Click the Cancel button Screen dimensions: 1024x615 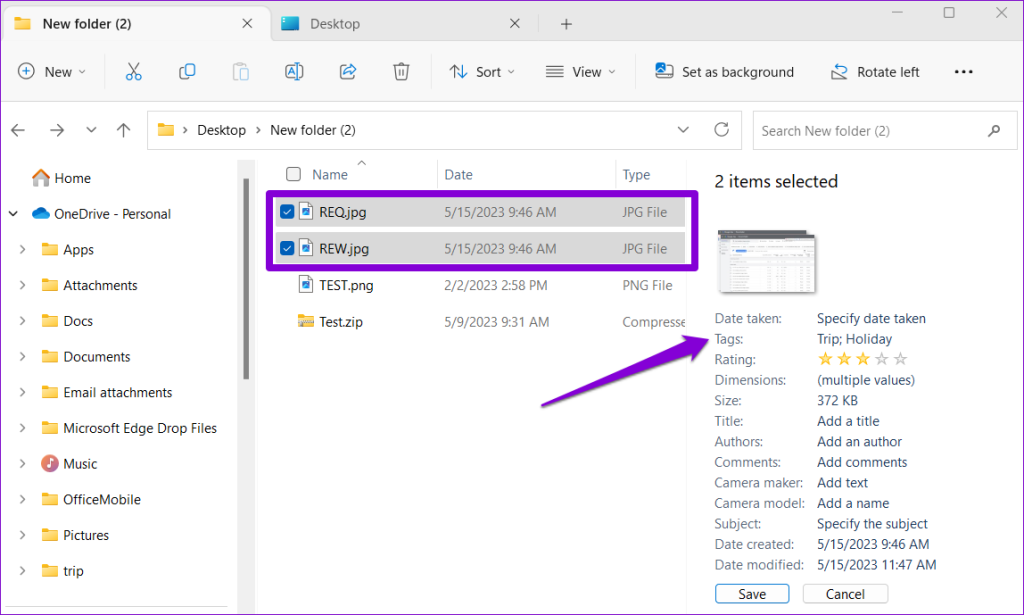click(845, 593)
